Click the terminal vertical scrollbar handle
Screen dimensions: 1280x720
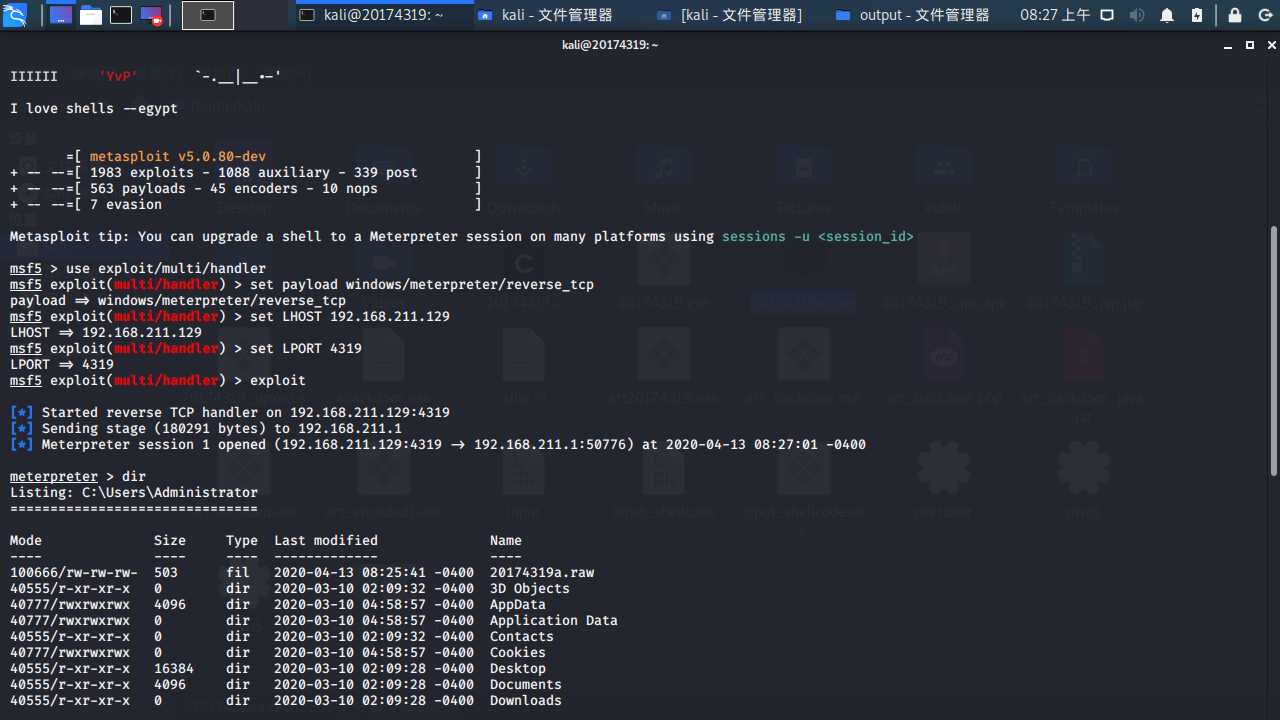tap(1273, 350)
